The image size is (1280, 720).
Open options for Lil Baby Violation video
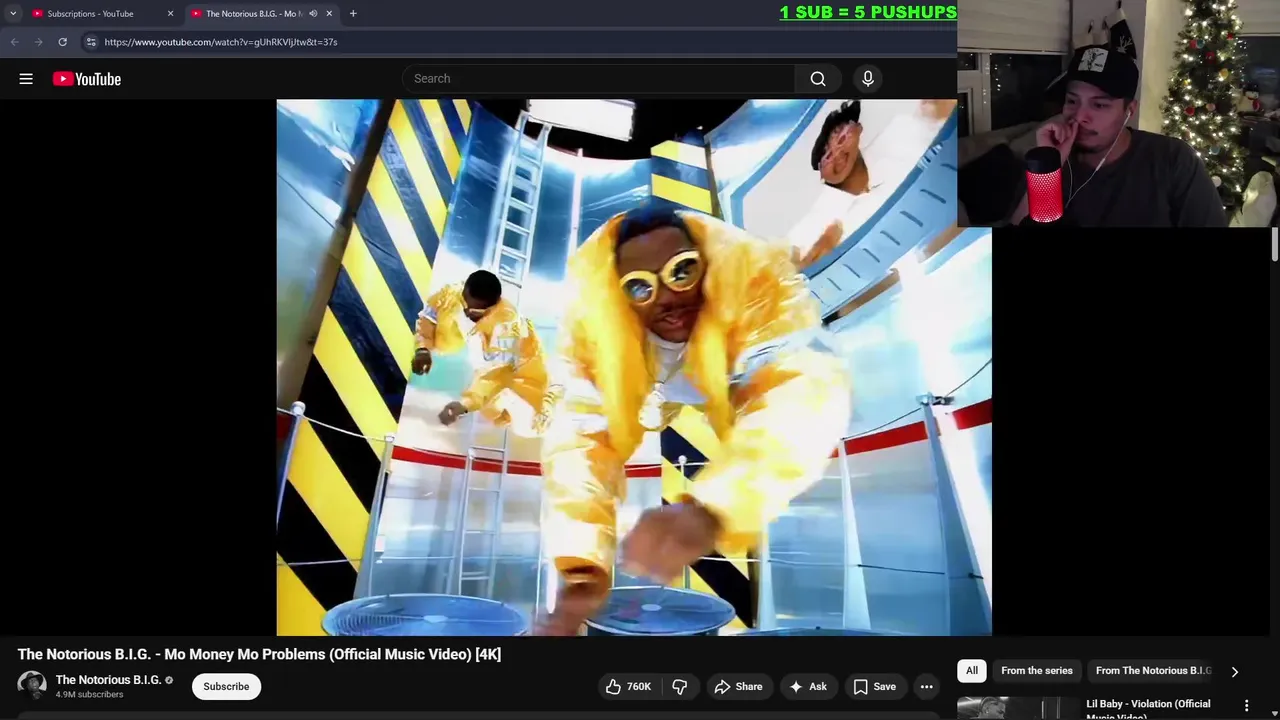pos(1246,706)
